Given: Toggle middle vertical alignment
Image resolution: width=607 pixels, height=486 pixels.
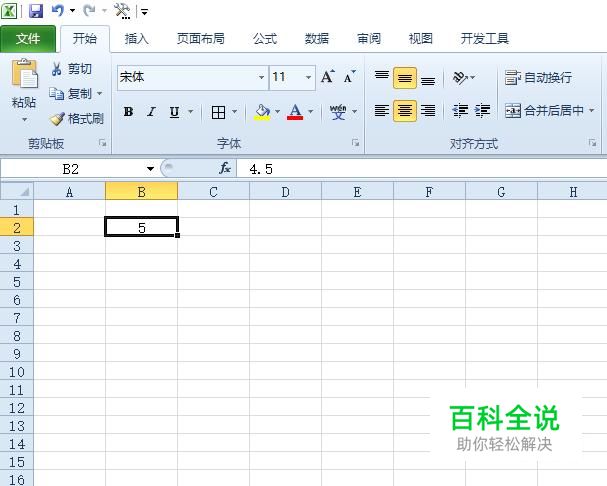Looking at the screenshot, I should 405,78.
